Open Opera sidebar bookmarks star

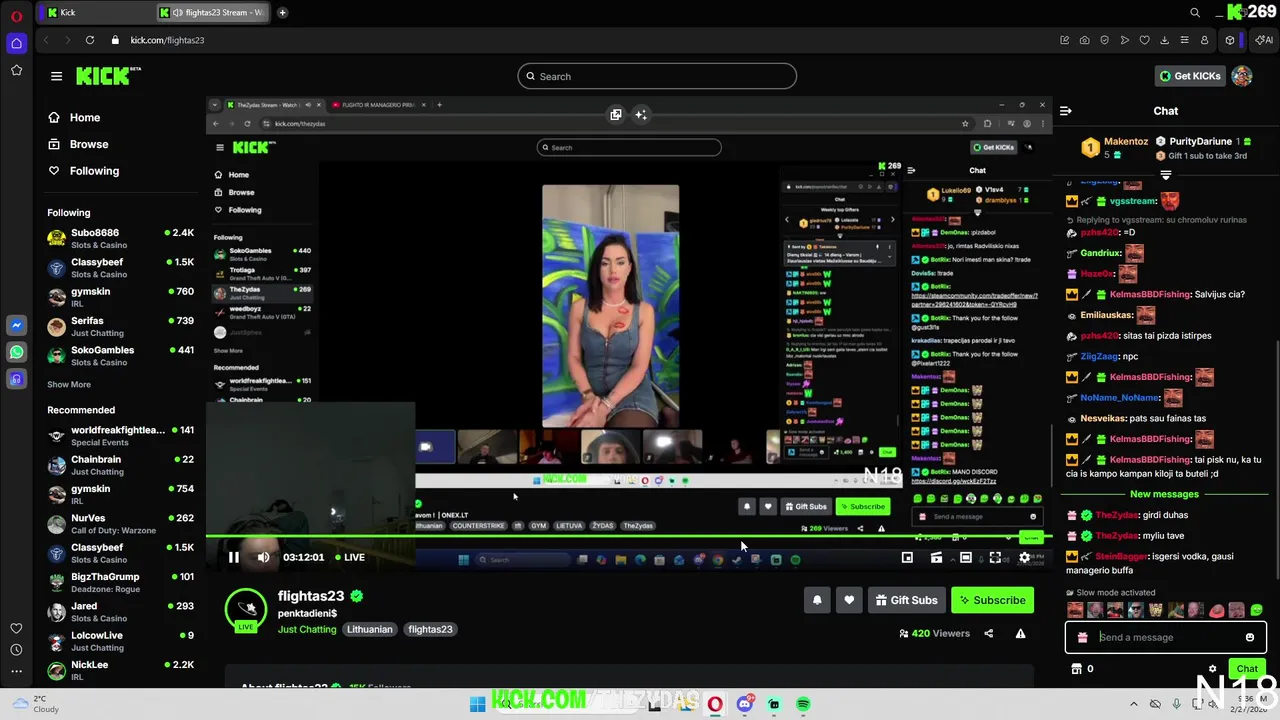click(16, 70)
